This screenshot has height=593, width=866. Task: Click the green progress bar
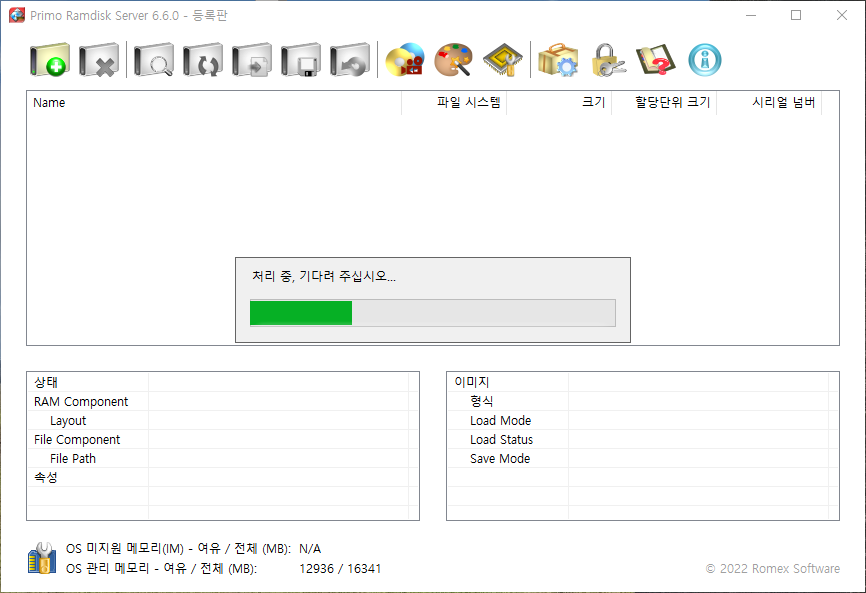(x=432, y=313)
